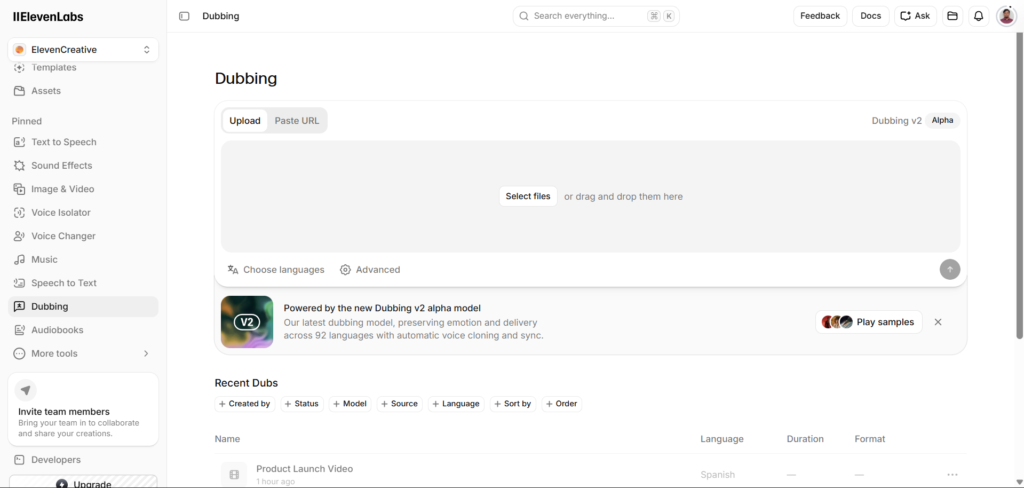Click the Format column header

coord(870,439)
